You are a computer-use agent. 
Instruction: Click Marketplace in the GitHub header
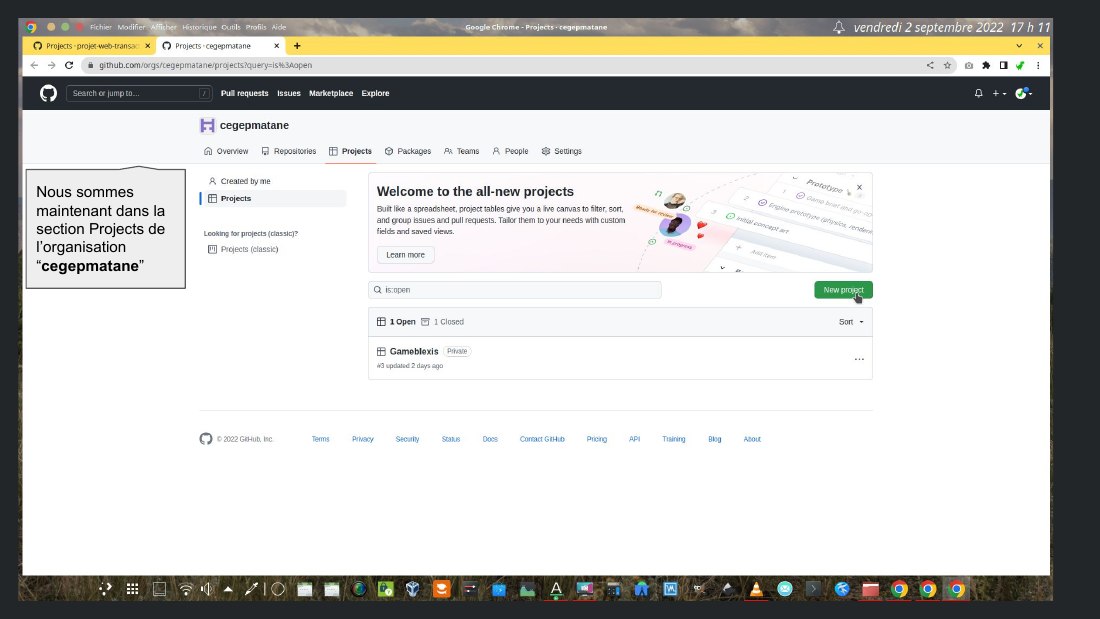point(331,93)
